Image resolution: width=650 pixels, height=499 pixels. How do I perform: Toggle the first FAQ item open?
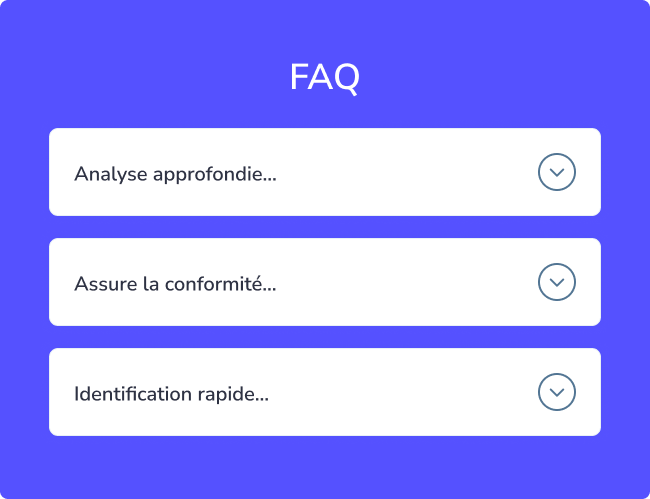(x=557, y=172)
